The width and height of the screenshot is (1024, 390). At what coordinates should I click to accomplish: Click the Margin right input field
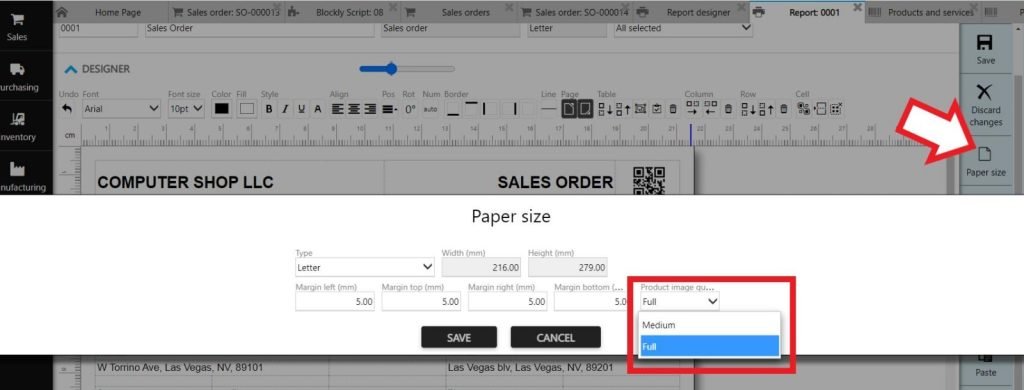pyautogui.click(x=507, y=301)
